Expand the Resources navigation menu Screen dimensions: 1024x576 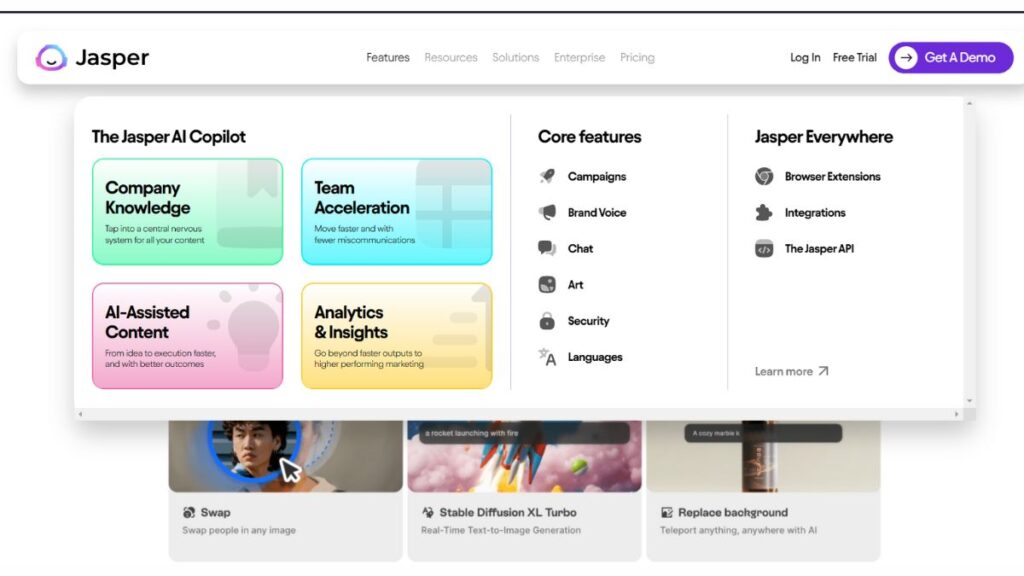tap(451, 58)
